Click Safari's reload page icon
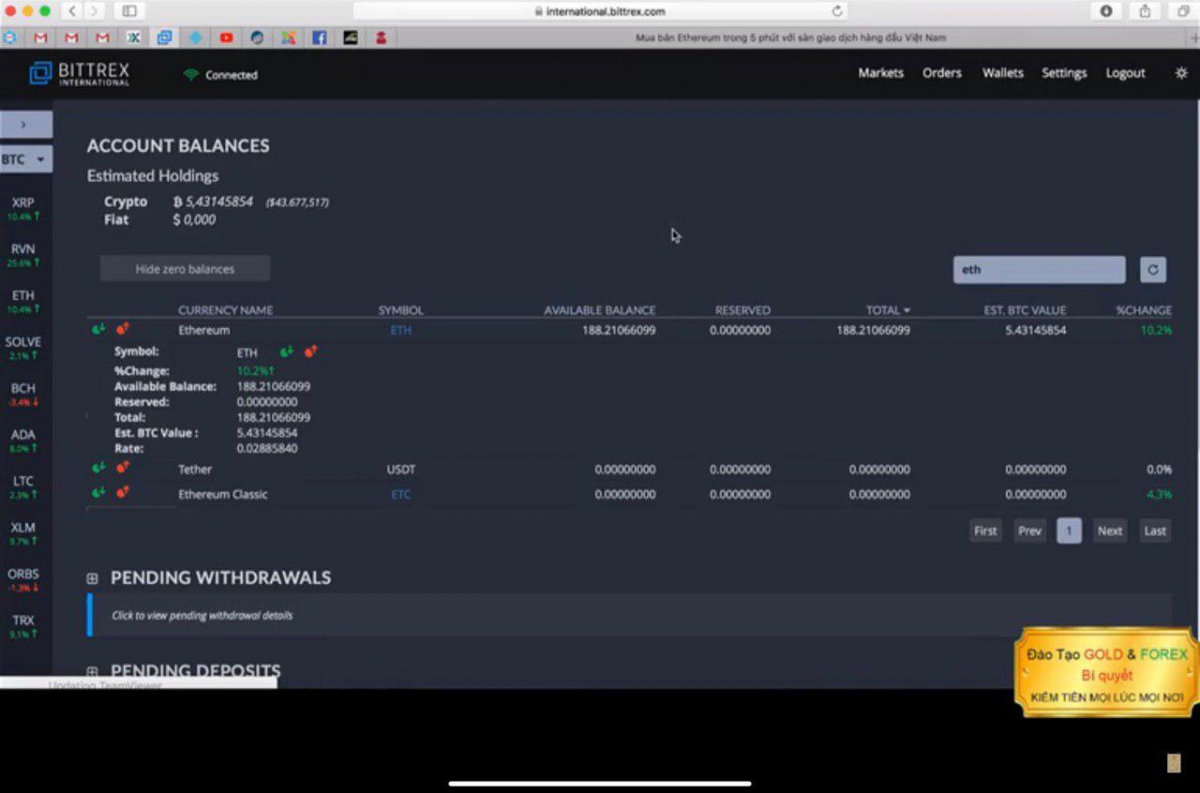1200x793 pixels. pos(837,11)
